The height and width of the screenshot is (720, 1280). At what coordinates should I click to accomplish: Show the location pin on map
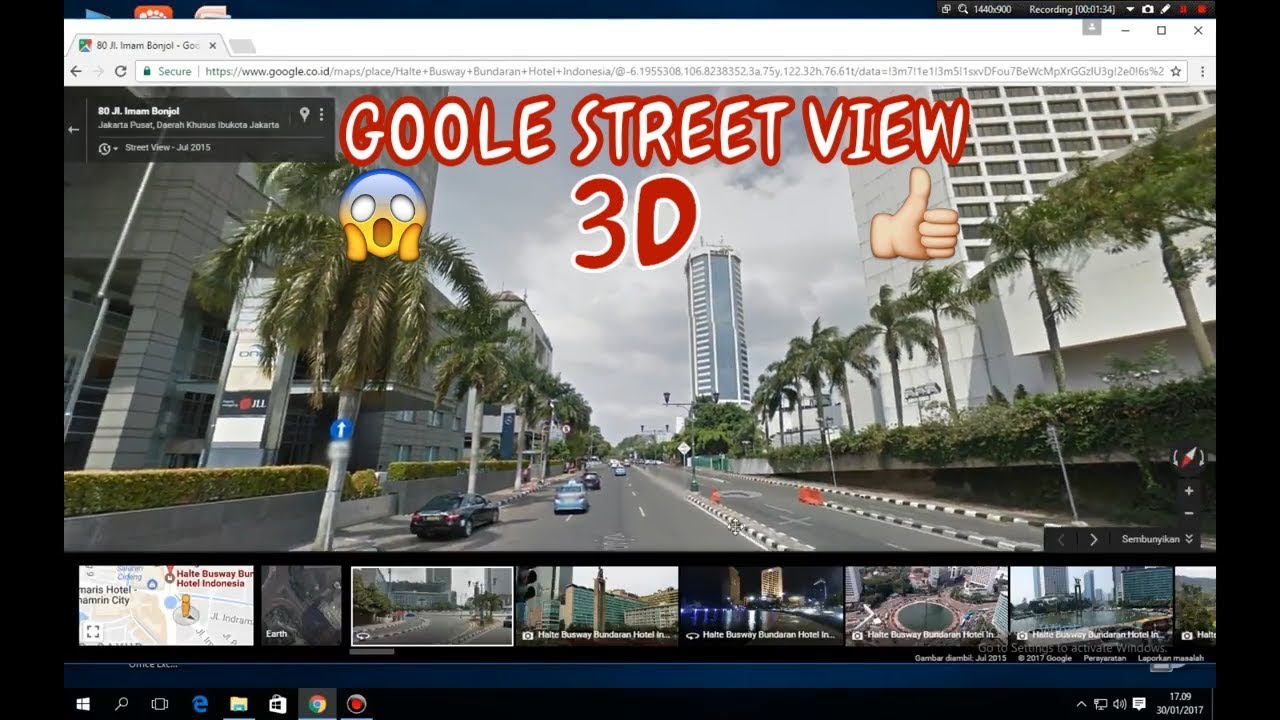pos(305,114)
